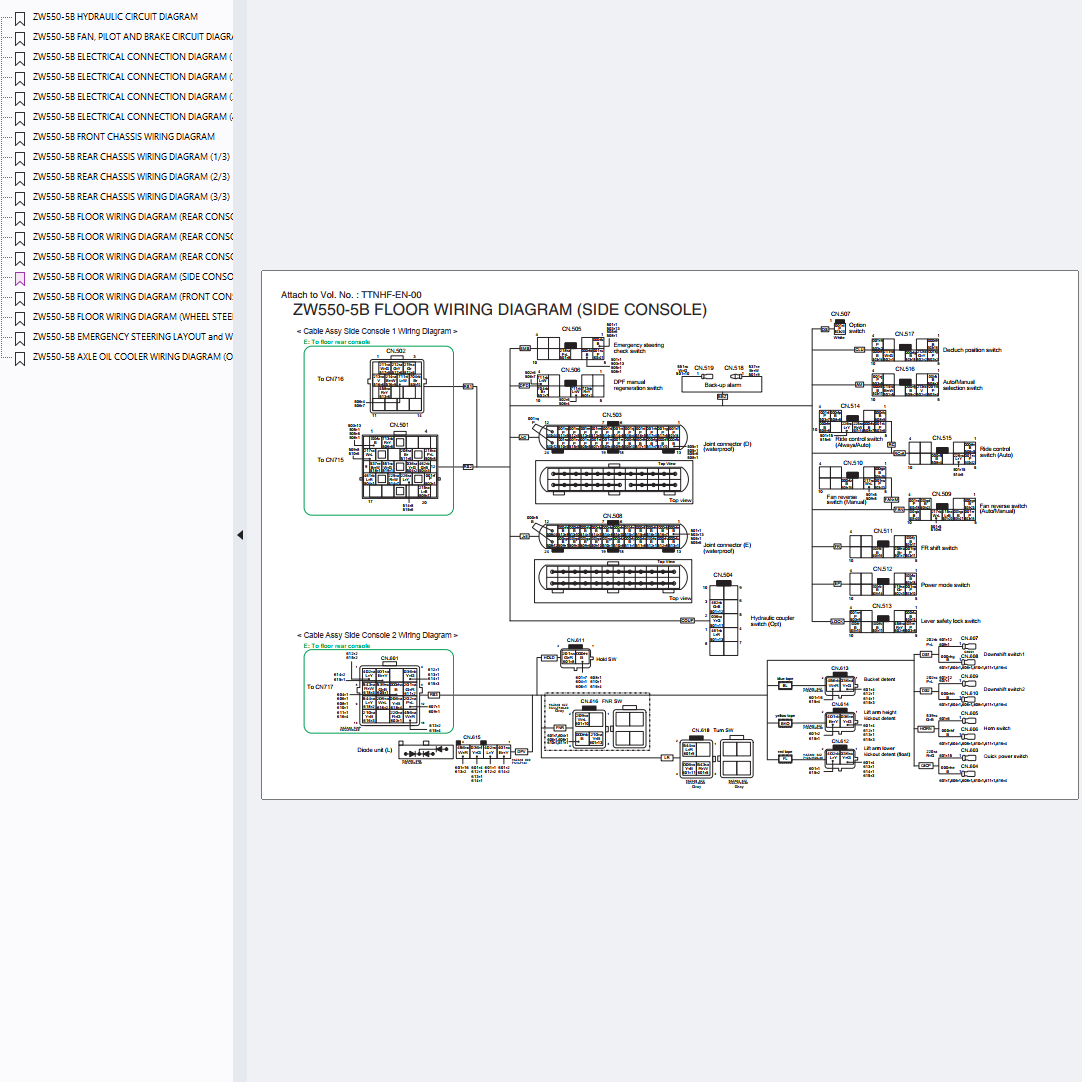The image size is (1082, 1082).
Task: Open FAN, PILOT AND BRAKE CIRCUIT bookmark
Action: [132, 37]
